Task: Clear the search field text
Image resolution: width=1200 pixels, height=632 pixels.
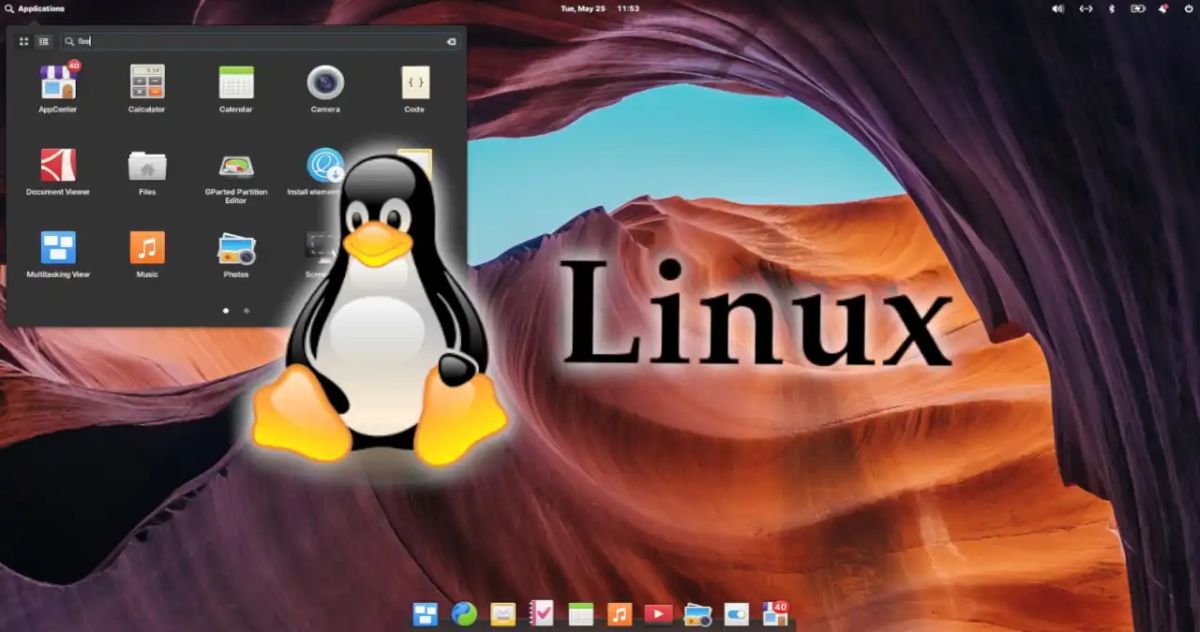Action: [x=451, y=42]
